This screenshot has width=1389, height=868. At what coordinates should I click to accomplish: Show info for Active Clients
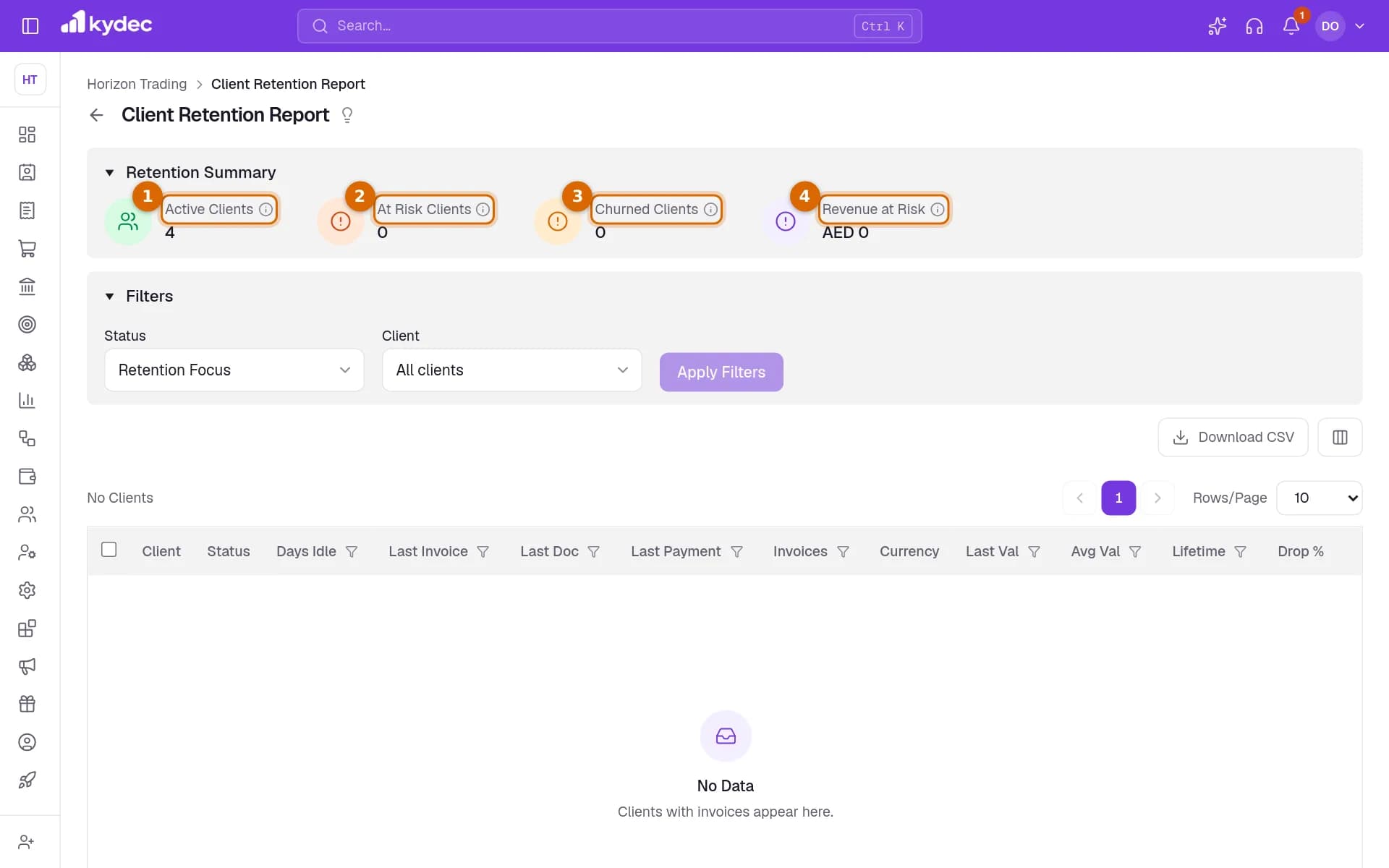pos(266,209)
